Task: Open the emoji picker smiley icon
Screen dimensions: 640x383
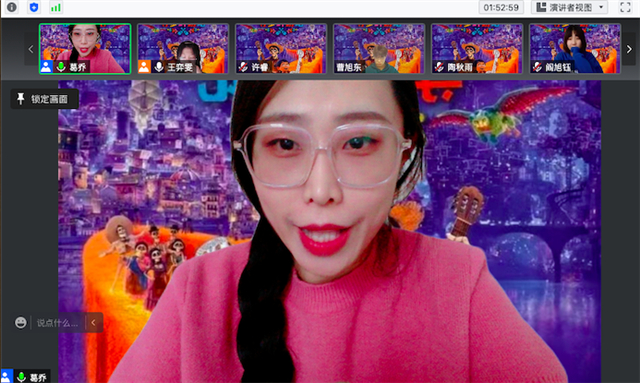Action: click(x=21, y=323)
